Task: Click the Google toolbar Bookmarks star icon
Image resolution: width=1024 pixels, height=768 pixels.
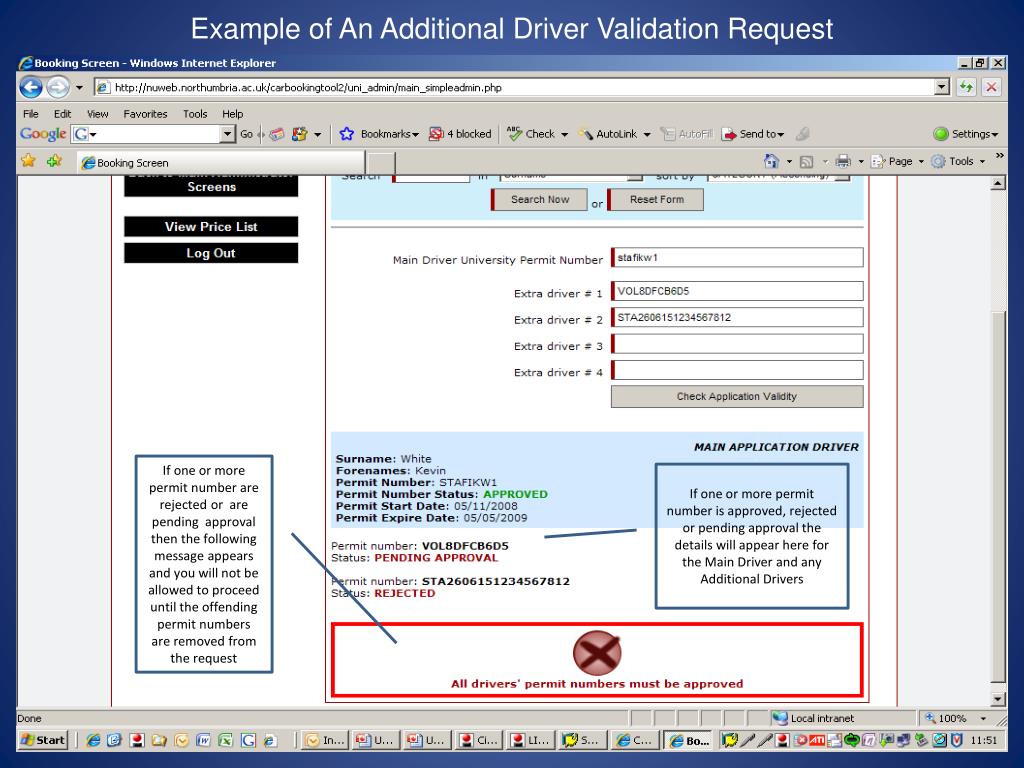Action: [x=346, y=134]
